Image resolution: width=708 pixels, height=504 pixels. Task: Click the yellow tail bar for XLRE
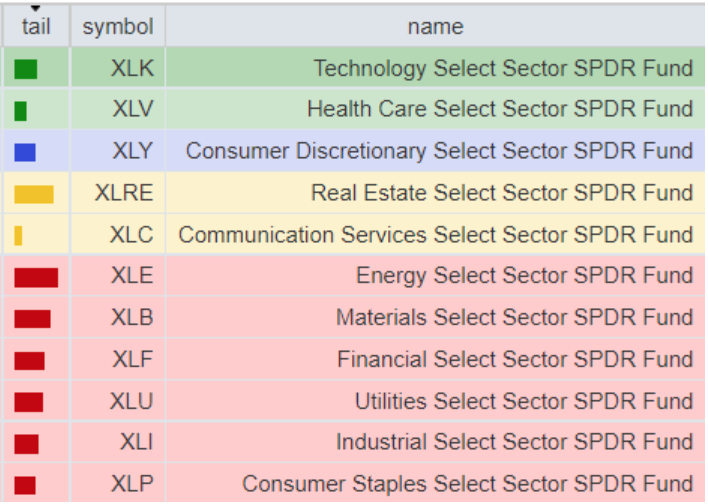pos(34,194)
